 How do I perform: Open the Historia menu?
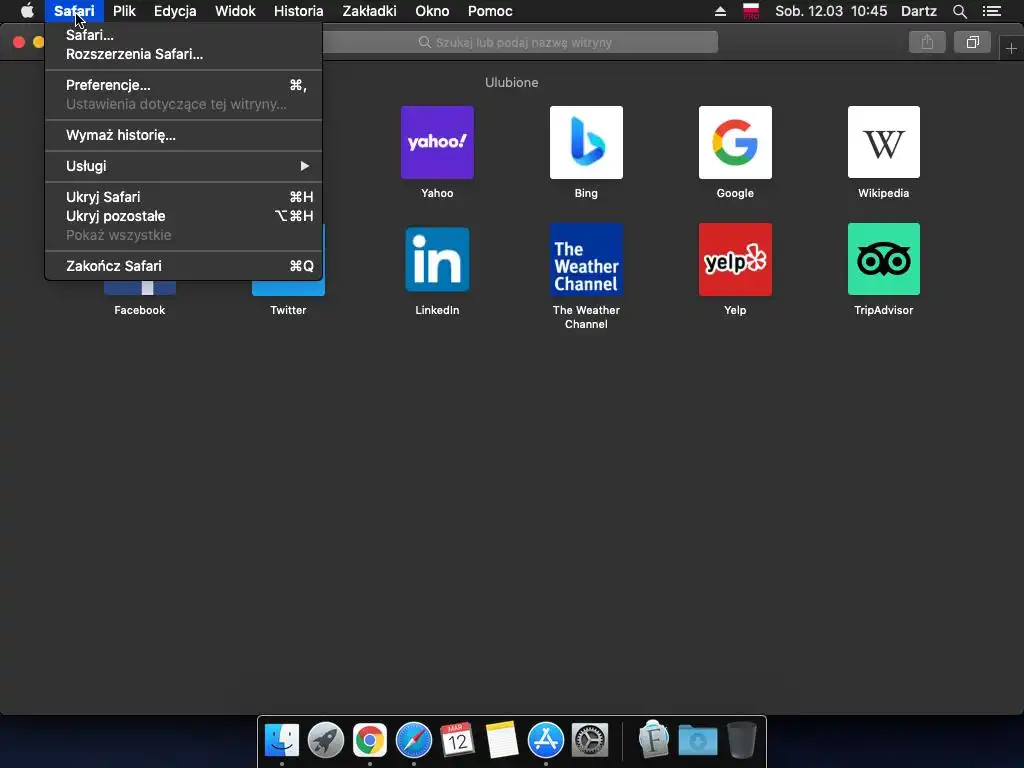[298, 11]
